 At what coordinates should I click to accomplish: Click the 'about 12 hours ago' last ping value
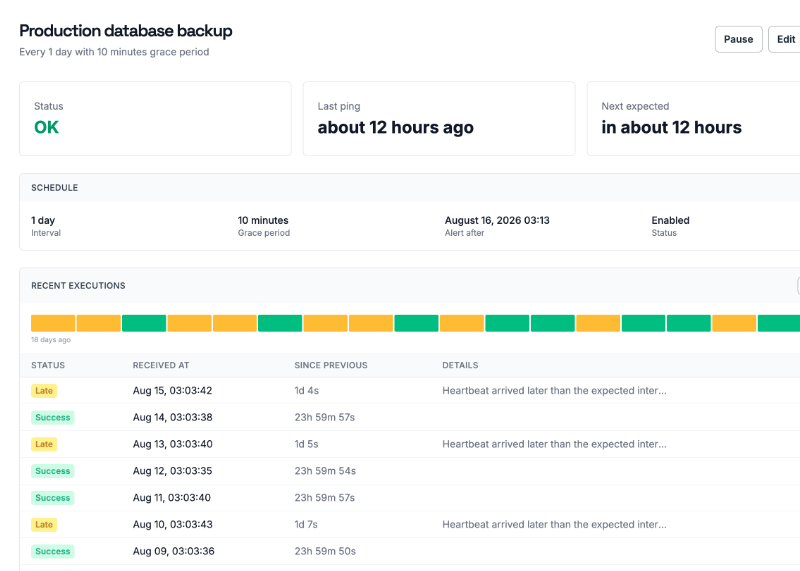pyautogui.click(x=395, y=127)
